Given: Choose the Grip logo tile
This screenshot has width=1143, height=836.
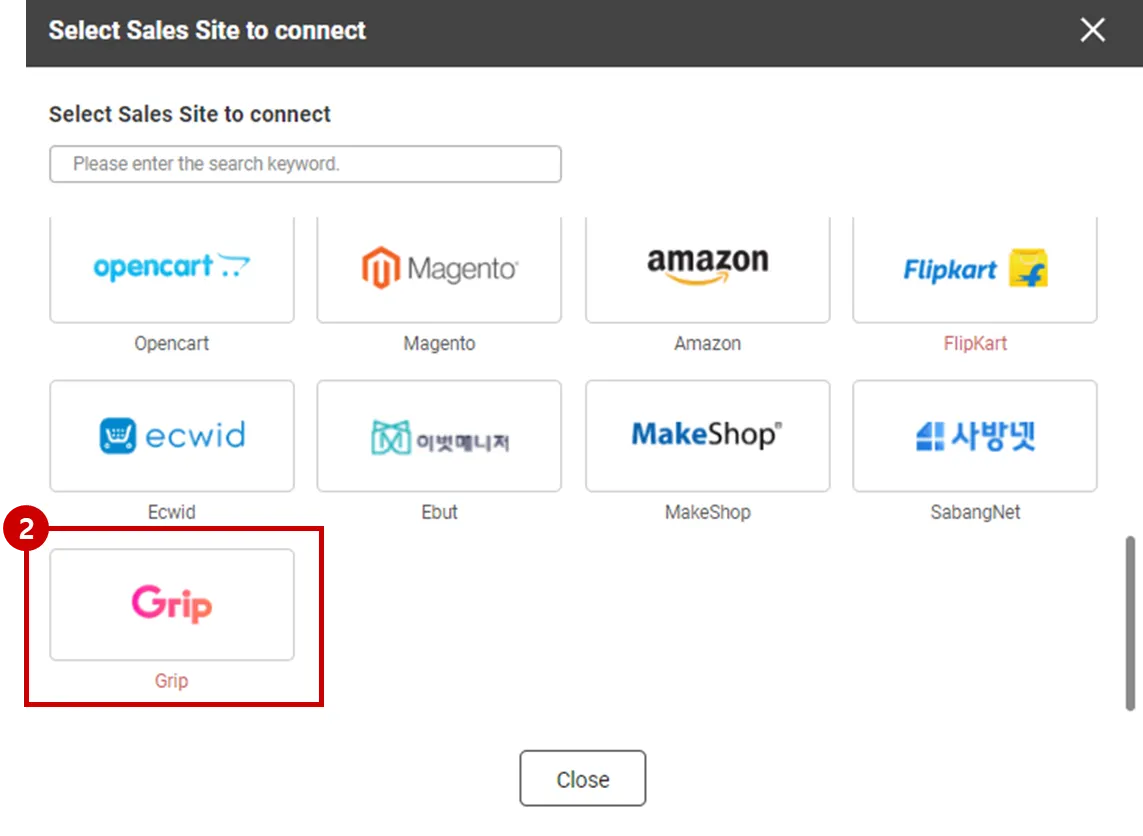Looking at the screenshot, I should [172, 604].
